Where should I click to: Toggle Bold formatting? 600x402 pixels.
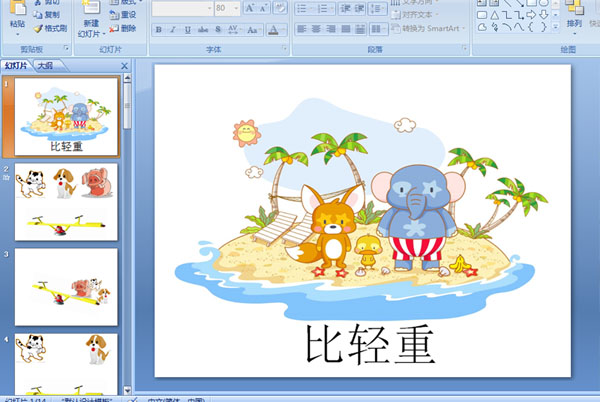coord(158,30)
